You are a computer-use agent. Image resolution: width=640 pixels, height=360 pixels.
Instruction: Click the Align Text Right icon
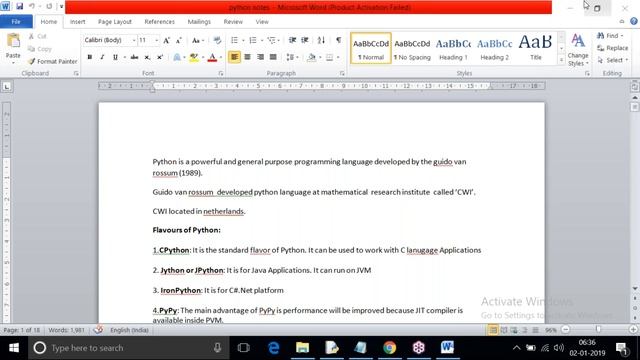click(260, 57)
